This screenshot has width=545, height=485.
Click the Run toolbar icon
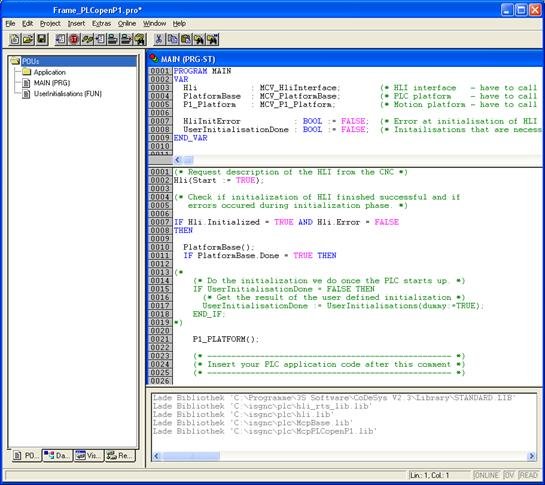click(60, 39)
